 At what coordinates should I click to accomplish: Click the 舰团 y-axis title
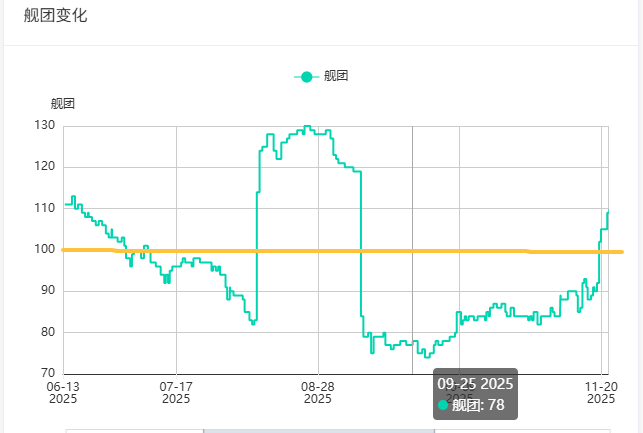pyautogui.click(x=62, y=103)
